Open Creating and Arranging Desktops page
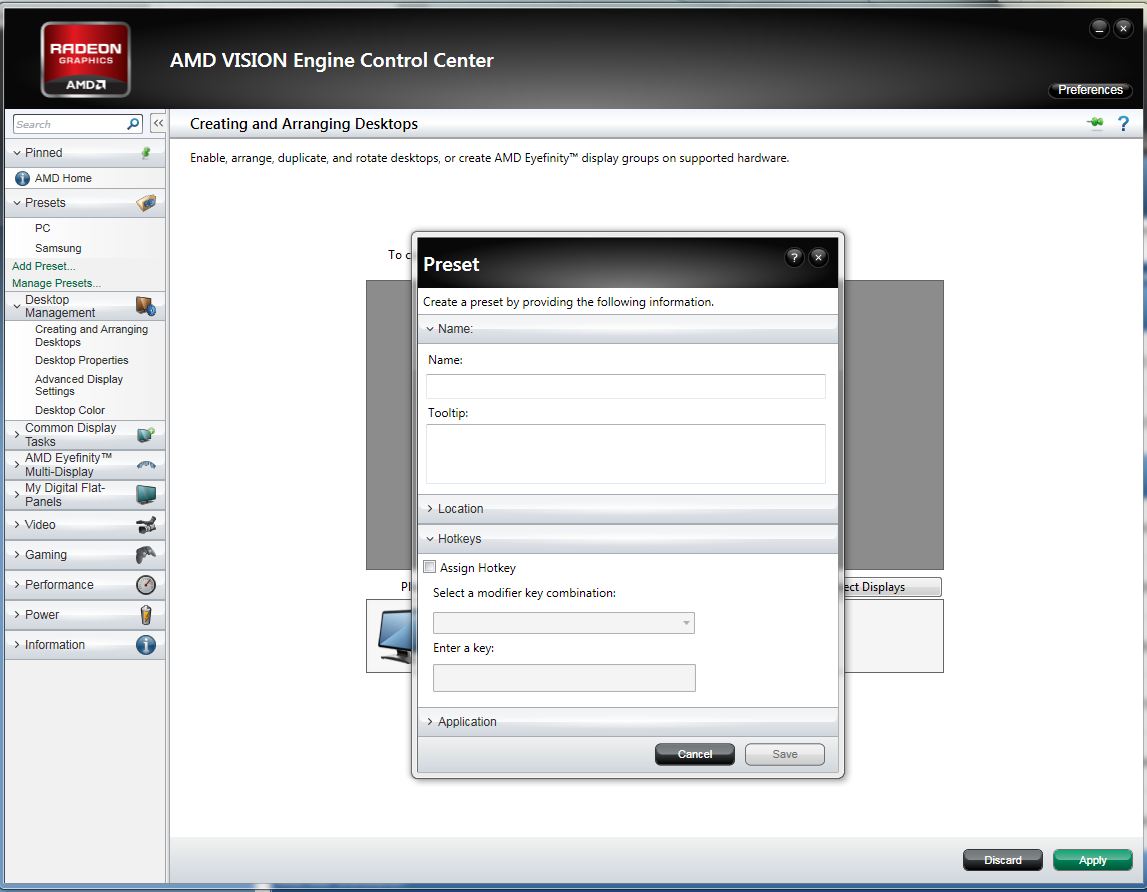The width and height of the screenshot is (1147, 892). point(91,336)
